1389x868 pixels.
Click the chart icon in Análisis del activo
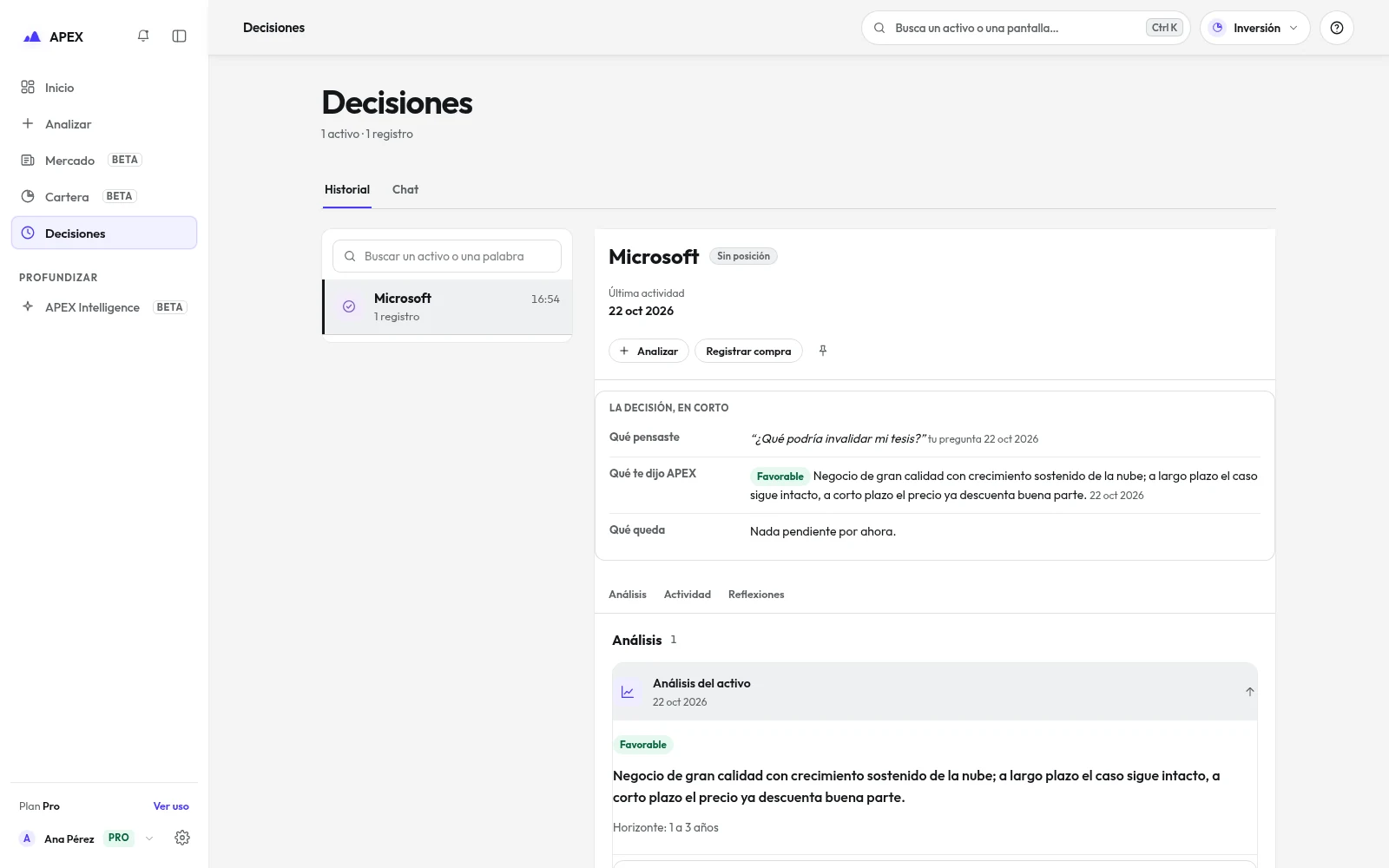pyautogui.click(x=628, y=692)
